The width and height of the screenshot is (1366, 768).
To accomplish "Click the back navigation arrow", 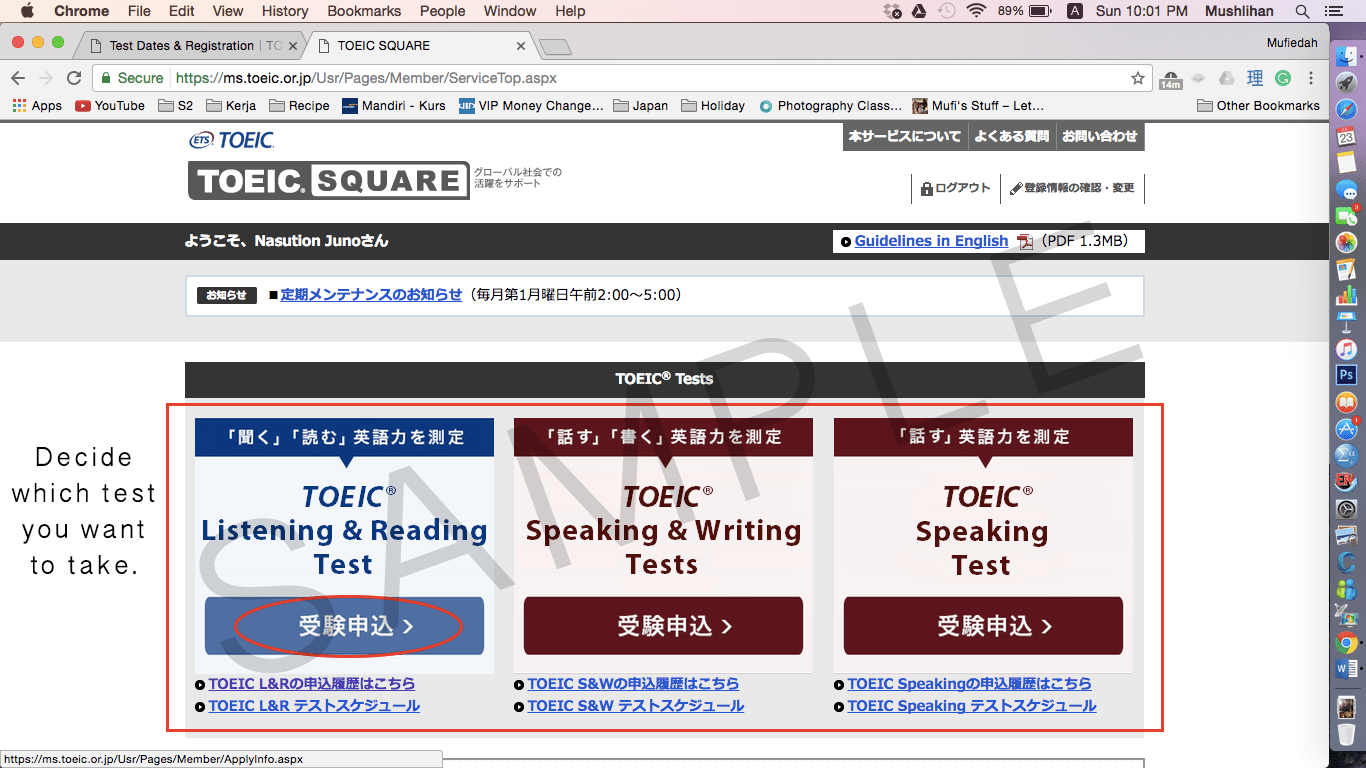I will pos(18,78).
